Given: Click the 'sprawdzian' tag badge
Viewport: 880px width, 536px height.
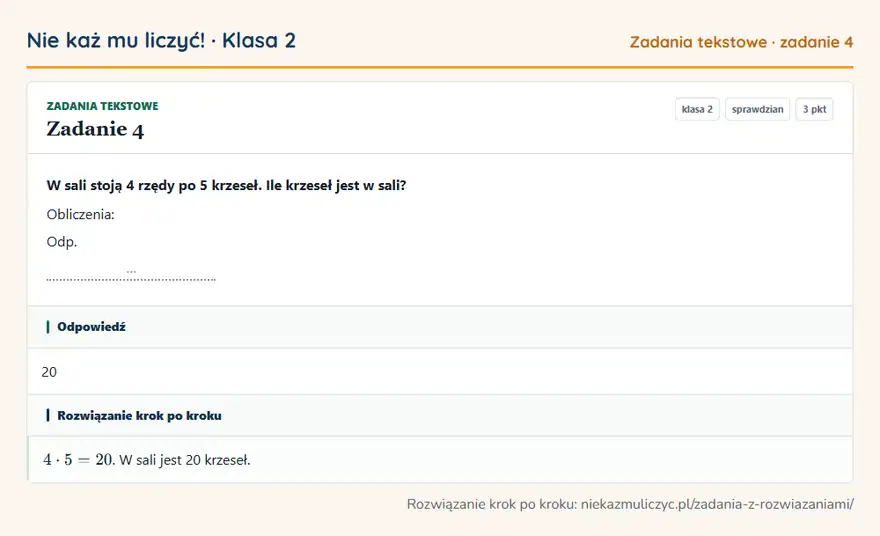Looking at the screenshot, I should point(757,109).
